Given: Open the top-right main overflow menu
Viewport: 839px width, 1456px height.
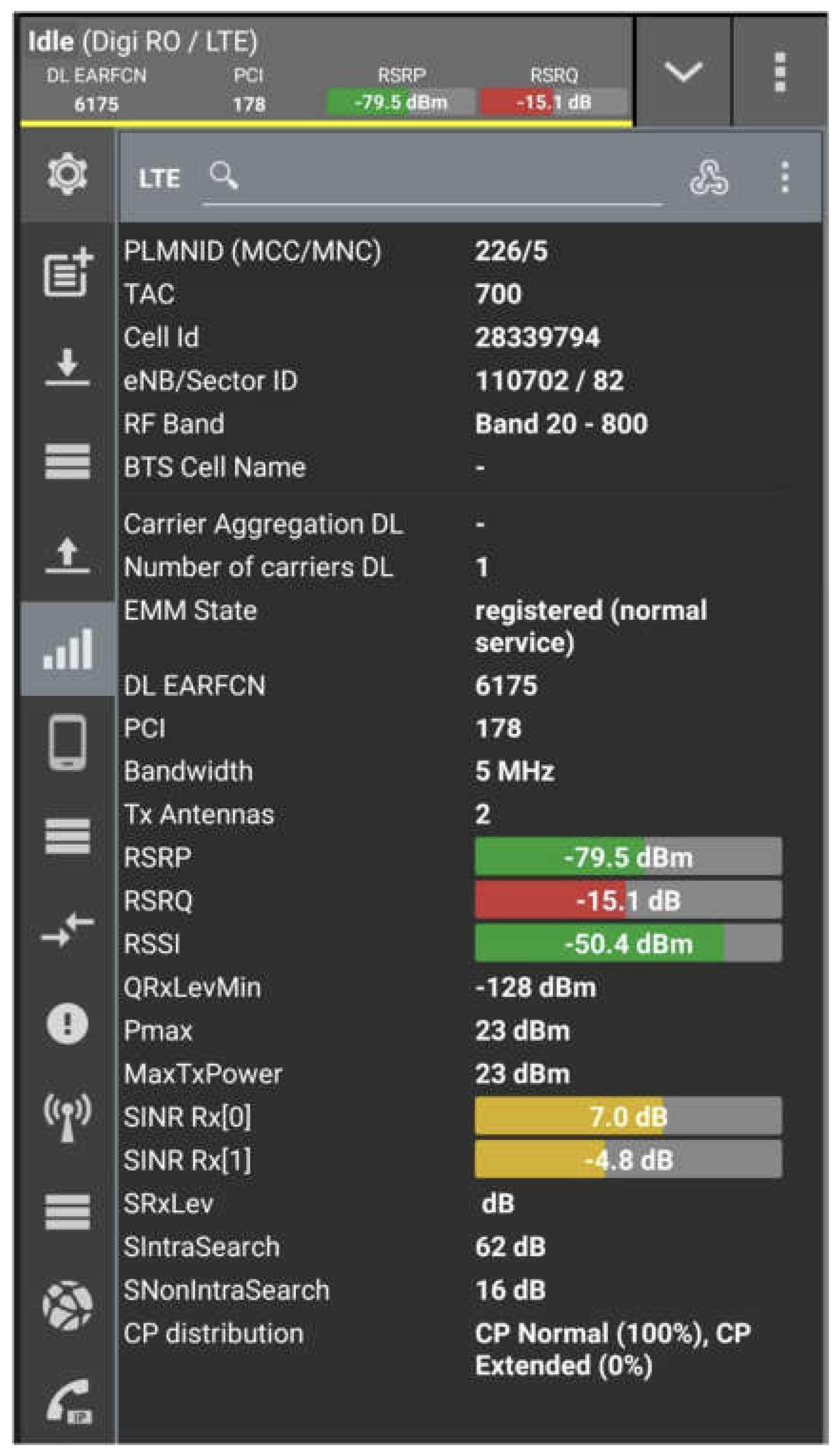Looking at the screenshot, I should [x=780, y=72].
